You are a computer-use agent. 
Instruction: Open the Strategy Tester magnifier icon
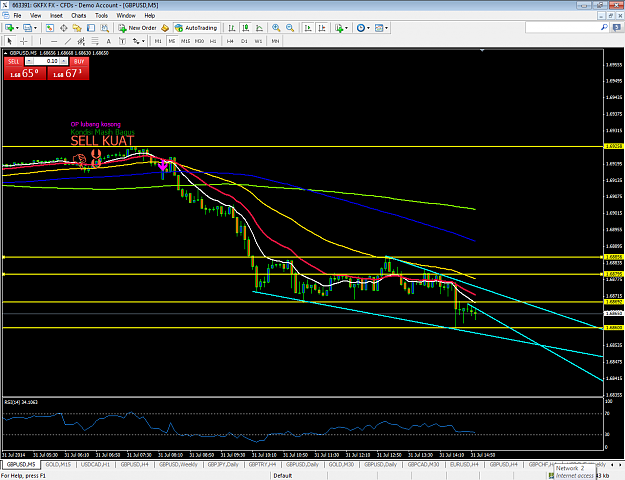click(x=104, y=28)
